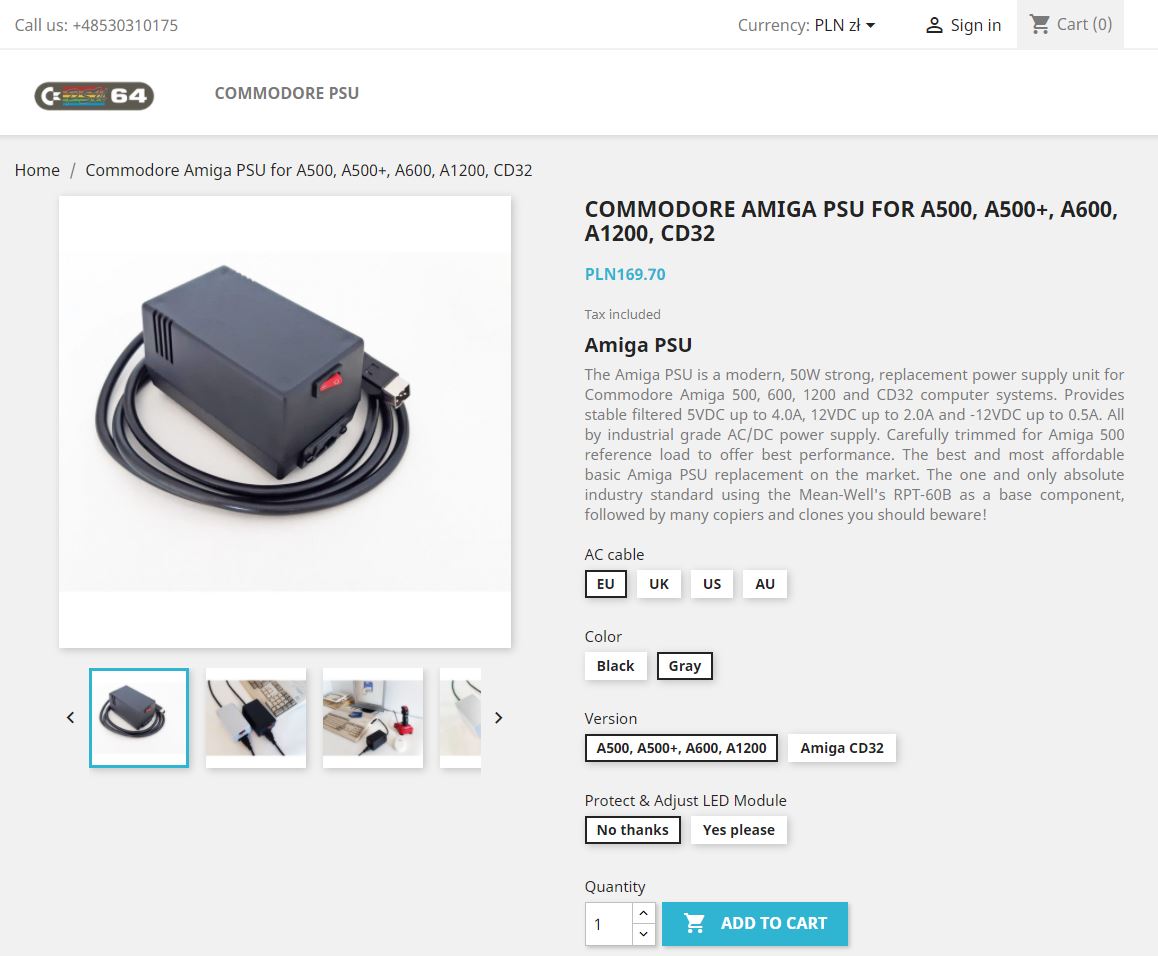
Task: Choose Yes please for LED Module
Action: (739, 830)
